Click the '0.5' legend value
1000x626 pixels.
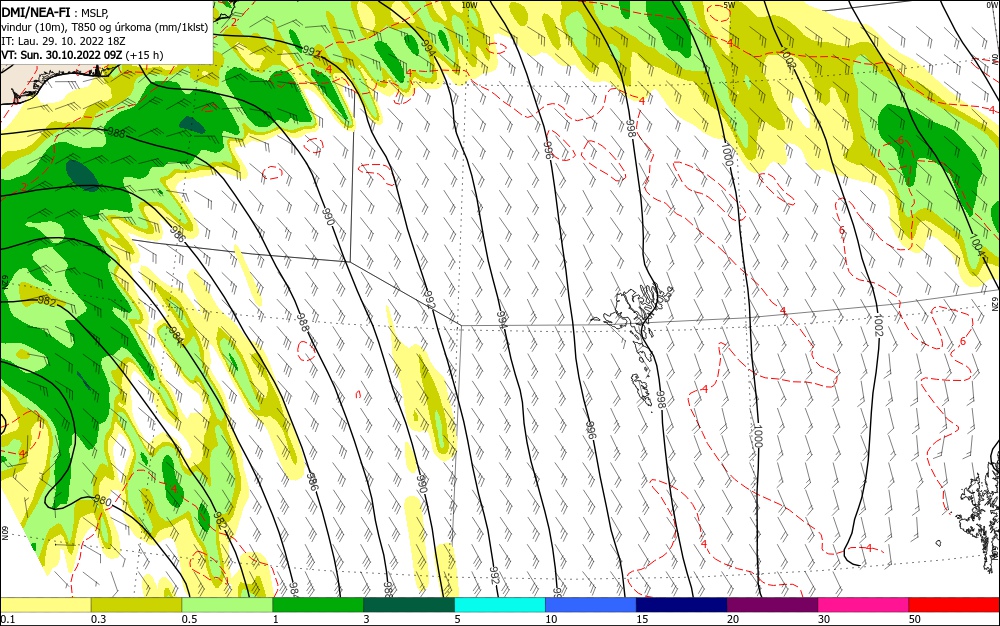point(189,619)
